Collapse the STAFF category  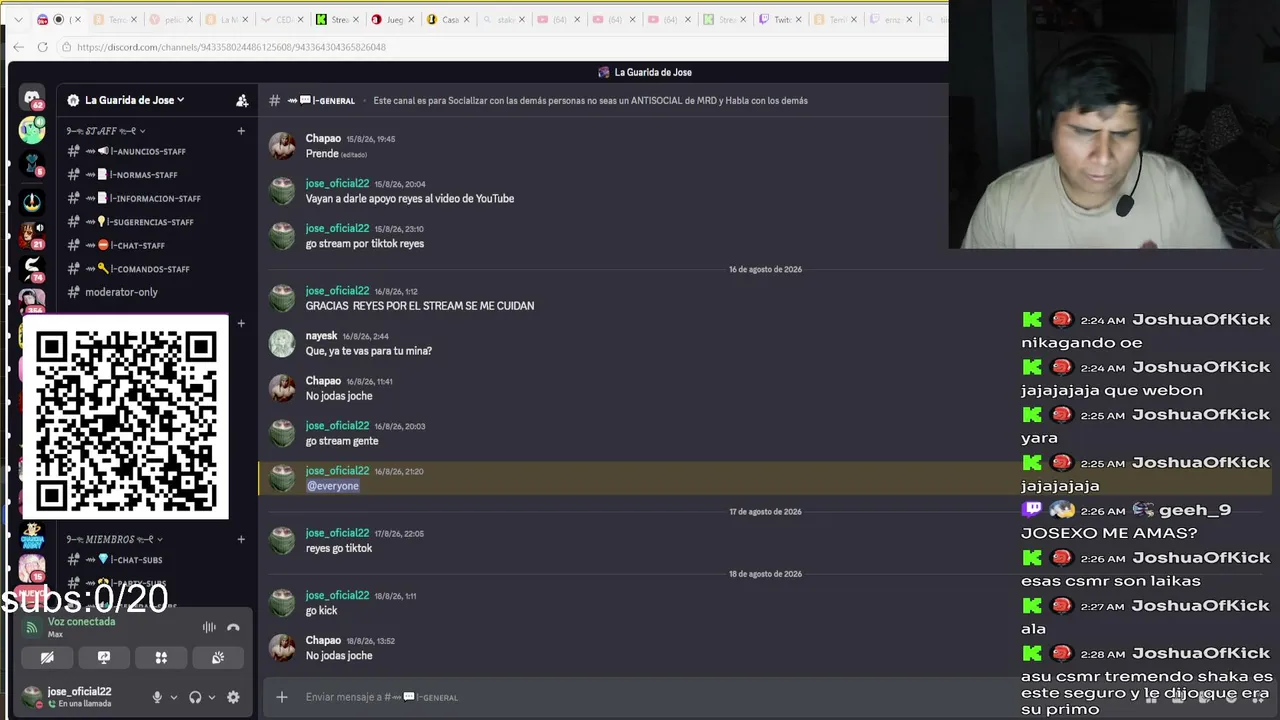pos(106,131)
